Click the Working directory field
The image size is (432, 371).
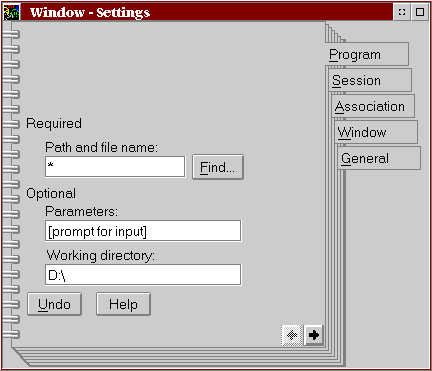(x=143, y=275)
